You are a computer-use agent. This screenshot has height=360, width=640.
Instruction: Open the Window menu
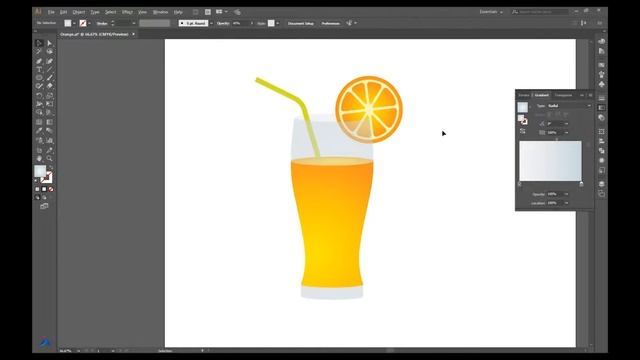coord(160,12)
